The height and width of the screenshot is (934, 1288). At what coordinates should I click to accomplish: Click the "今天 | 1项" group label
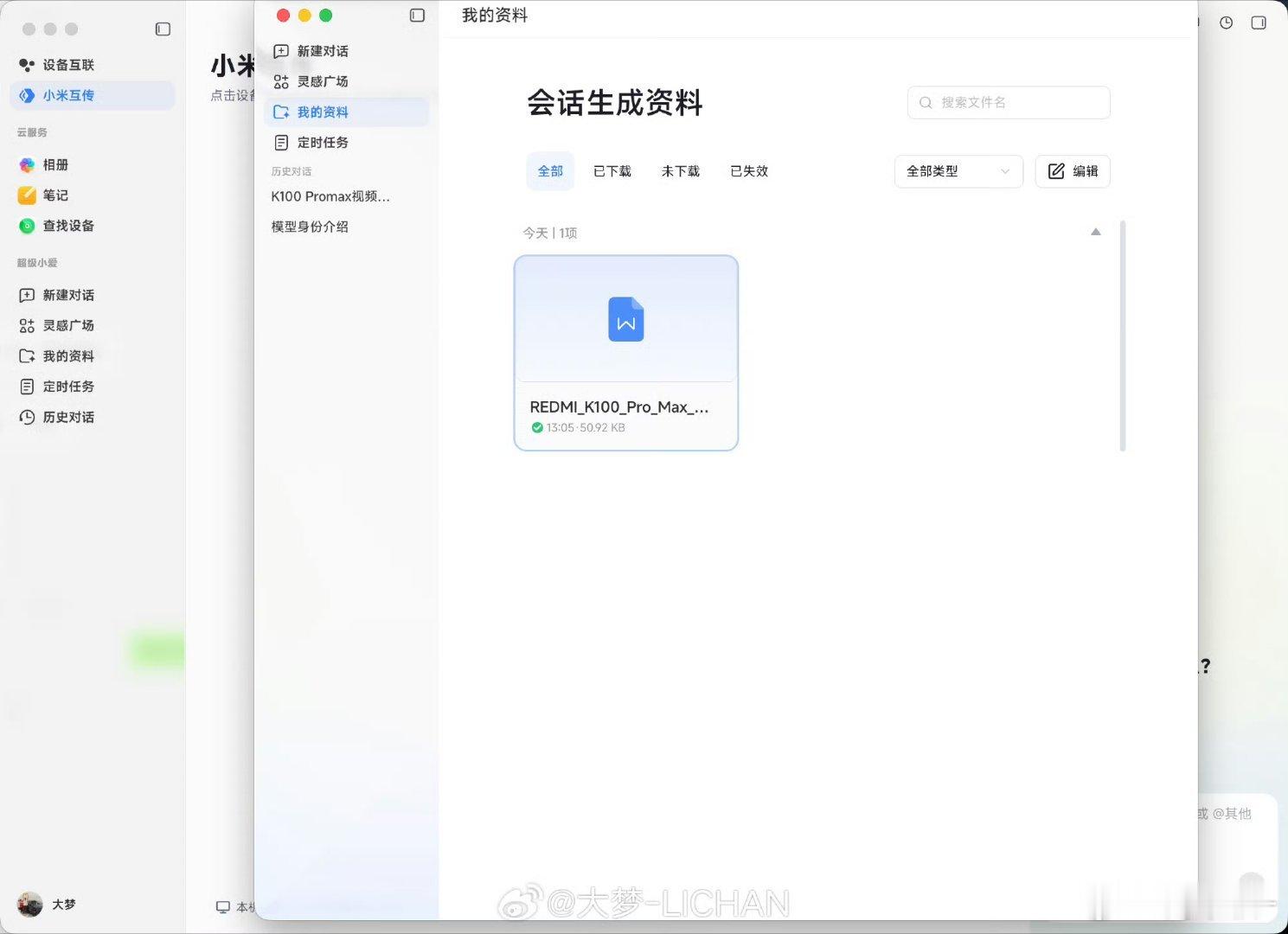click(x=550, y=233)
